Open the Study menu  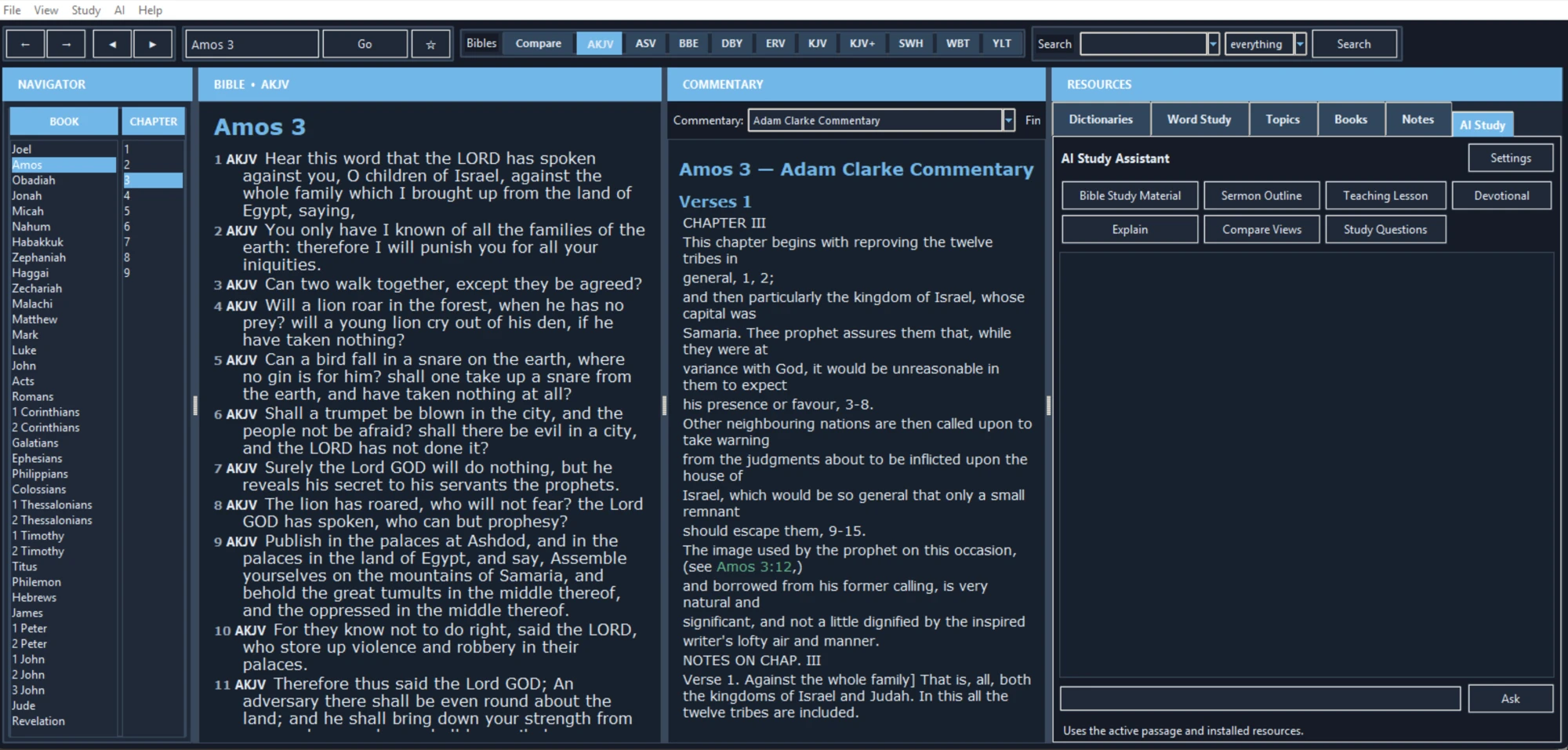pos(86,10)
